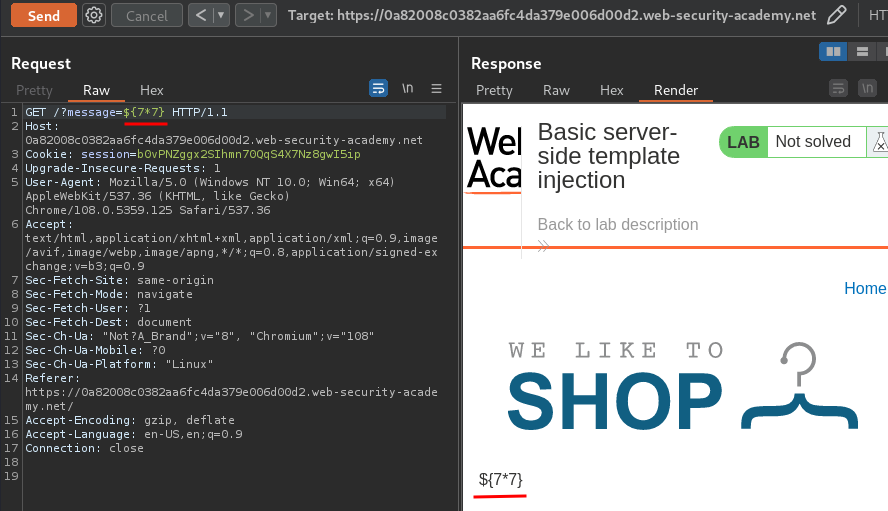
Task: Click the ${7*7} payload in request line
Action: (144, 112)
